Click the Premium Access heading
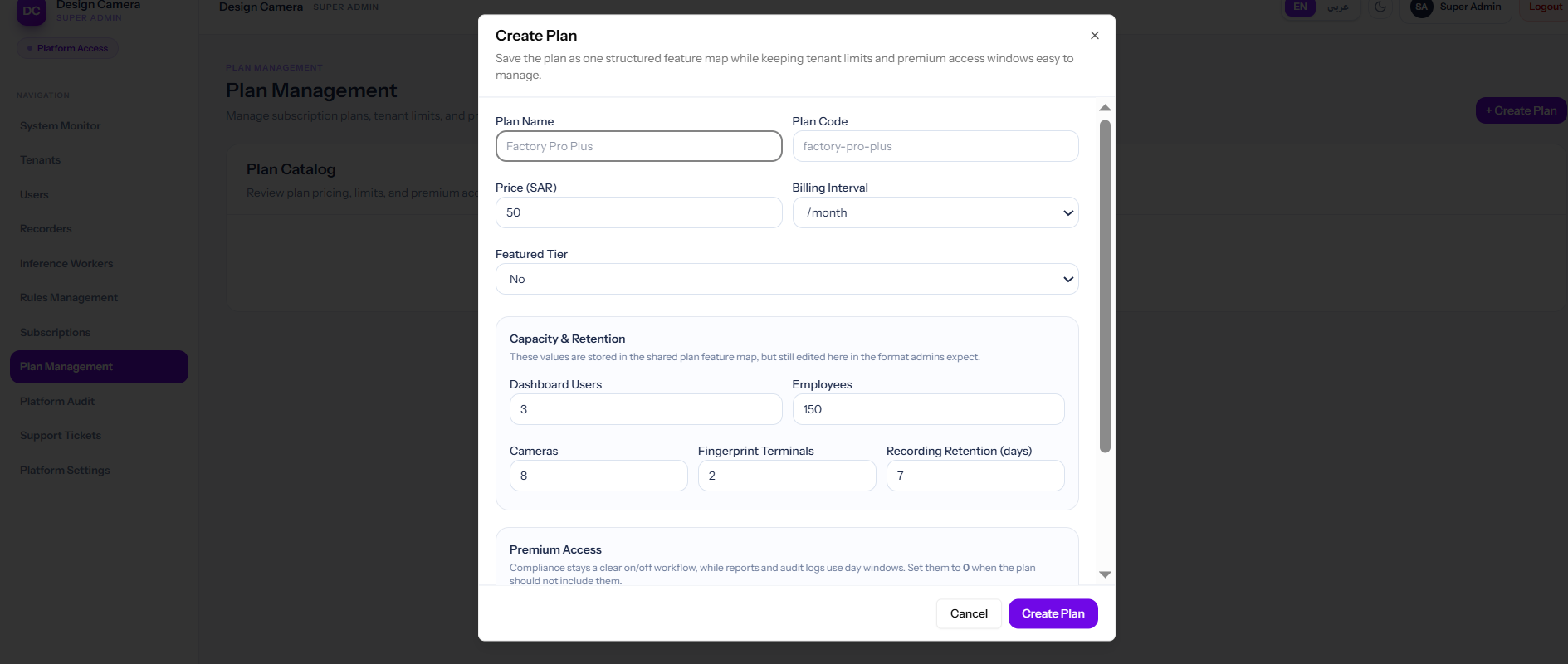Image resolution: width=1568 pixels, height=664 pixels. pos(555,549)
